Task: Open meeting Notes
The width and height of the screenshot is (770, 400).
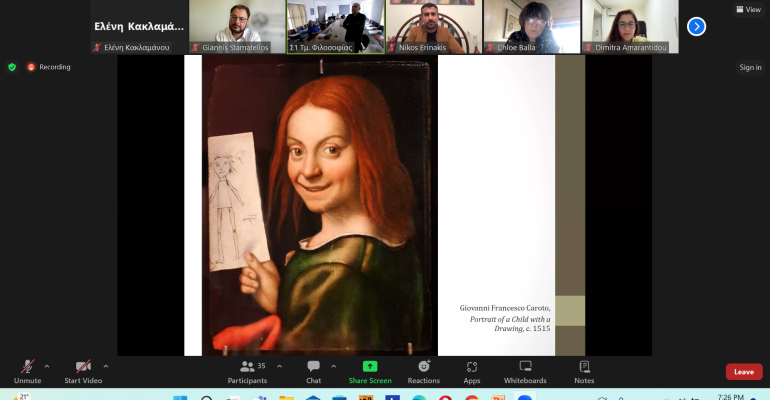Action: coord(584,372)
